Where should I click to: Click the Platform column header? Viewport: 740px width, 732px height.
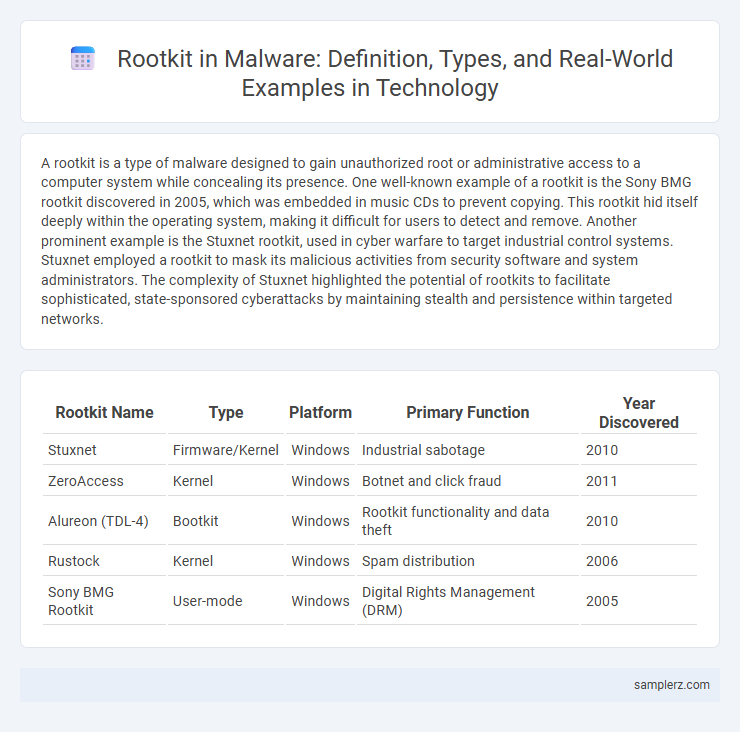pos(320,412)
